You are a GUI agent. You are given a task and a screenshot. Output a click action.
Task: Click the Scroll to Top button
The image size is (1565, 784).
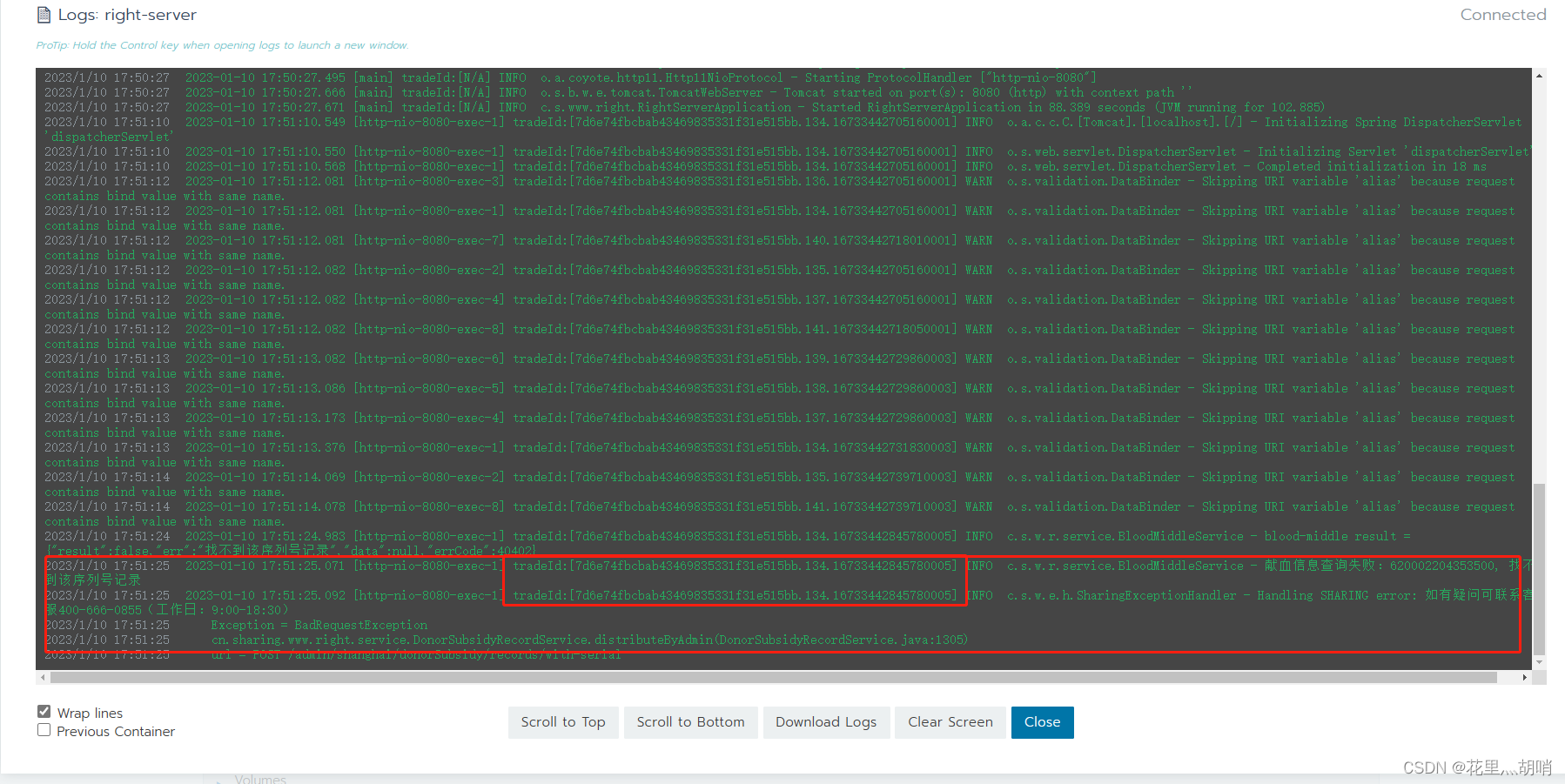click(x=563, y=722)
